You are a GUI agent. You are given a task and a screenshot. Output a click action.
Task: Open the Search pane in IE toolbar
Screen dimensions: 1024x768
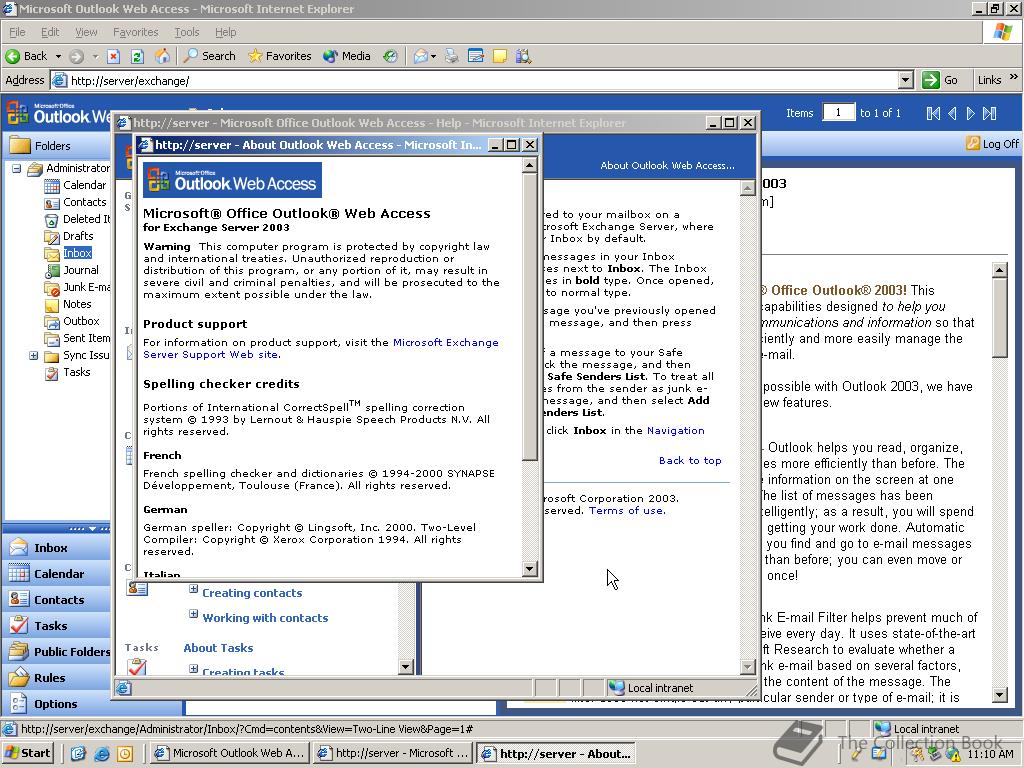pyautogui.click(x=209, y=56)
